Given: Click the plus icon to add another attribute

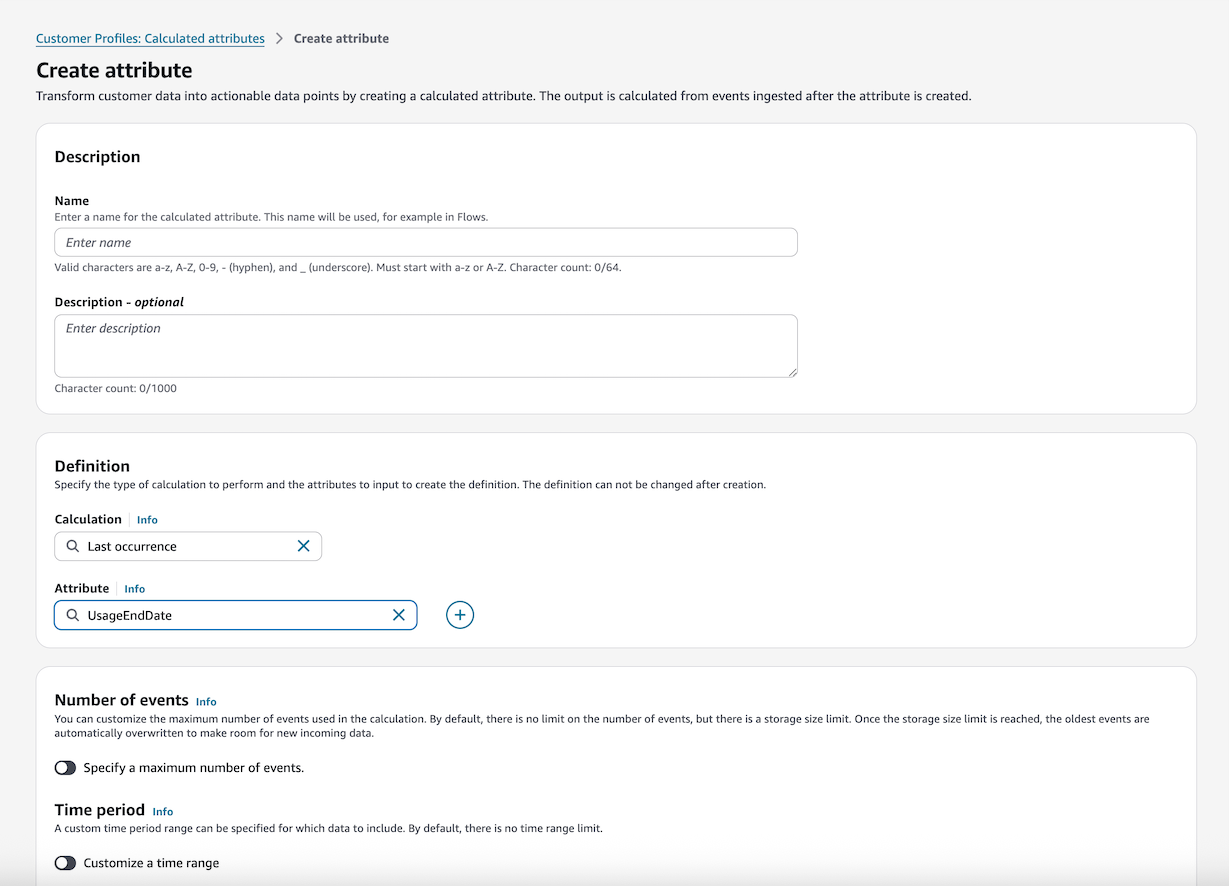Looking at the screenshot, I should pos(459,615).
